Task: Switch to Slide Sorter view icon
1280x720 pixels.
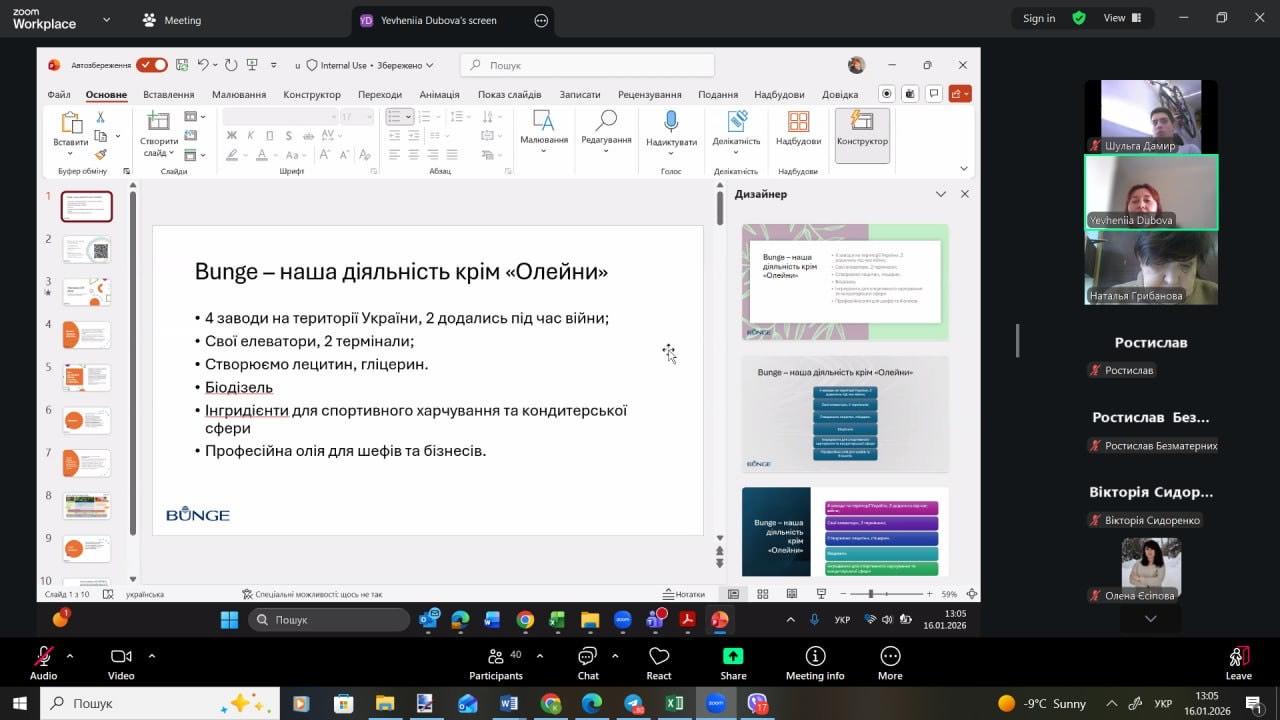Action: 763,594
